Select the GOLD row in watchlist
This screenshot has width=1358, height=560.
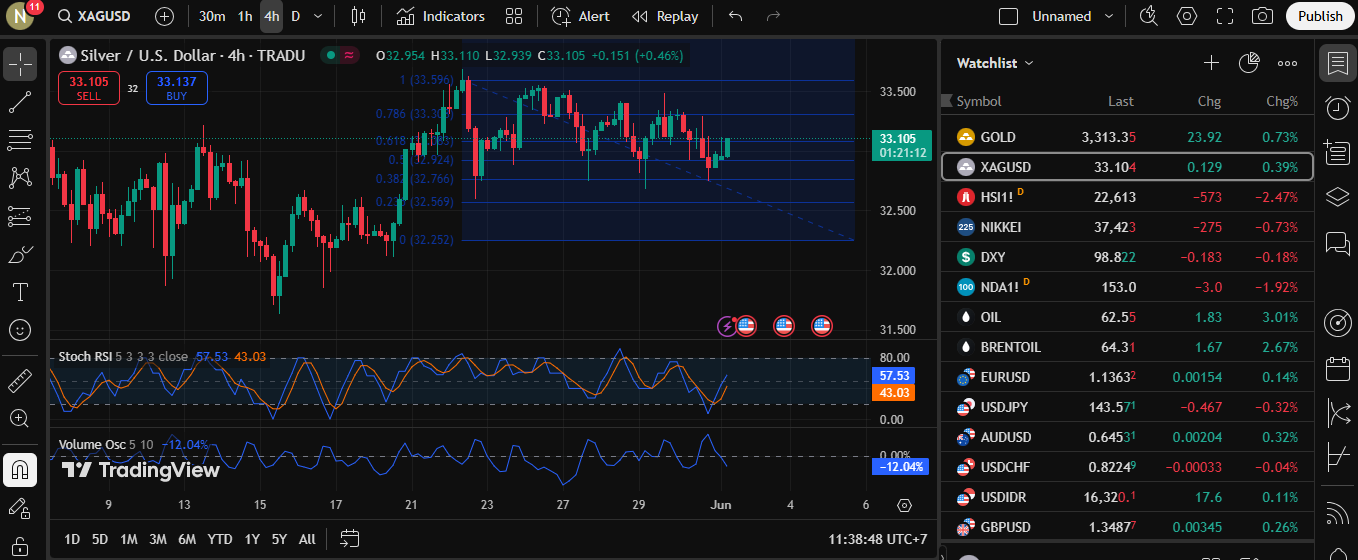click(x=1127, y=137)
